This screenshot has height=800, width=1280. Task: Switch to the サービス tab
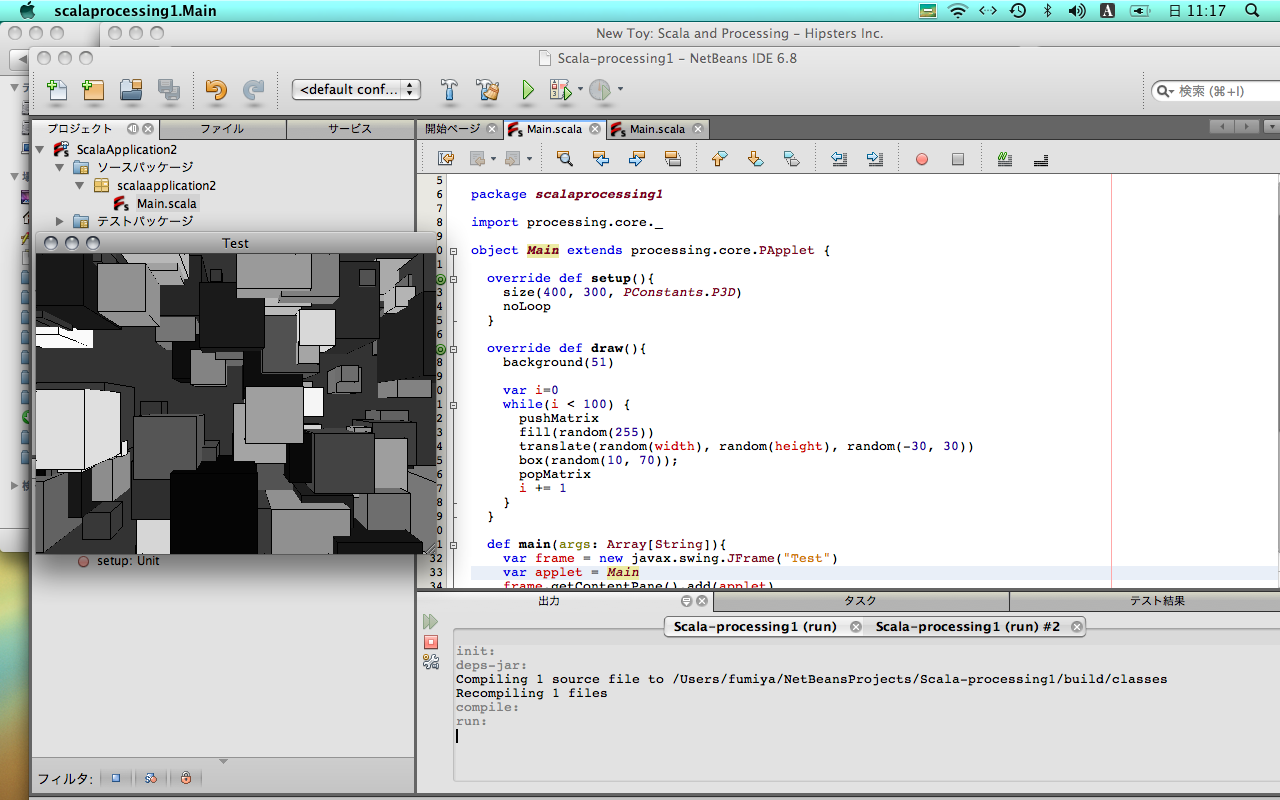(350, 129)
